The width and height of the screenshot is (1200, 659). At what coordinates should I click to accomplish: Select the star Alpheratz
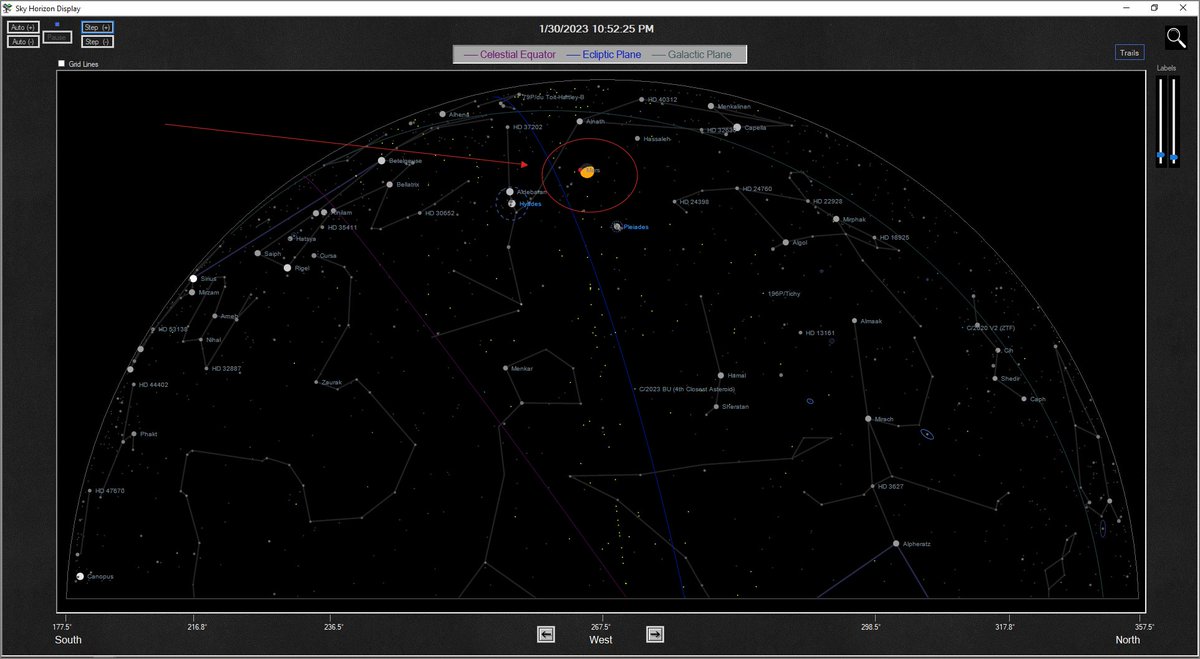pyautogui.click(x=896, y=544)
